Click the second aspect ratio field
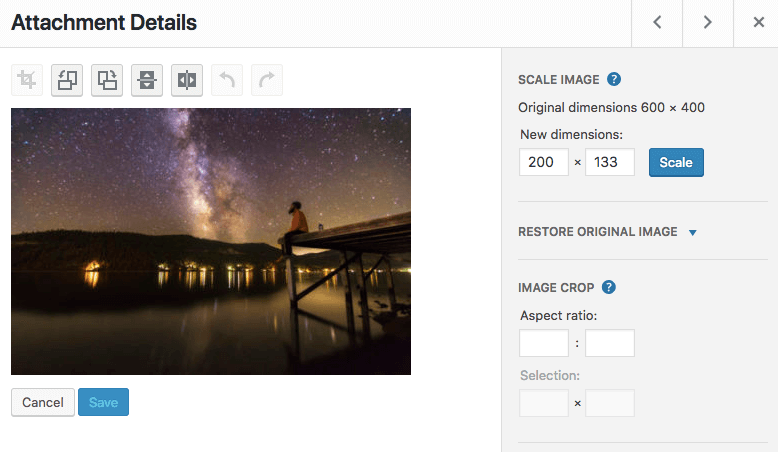The height and width of the screenshot is (452, 778). [610, 343]
